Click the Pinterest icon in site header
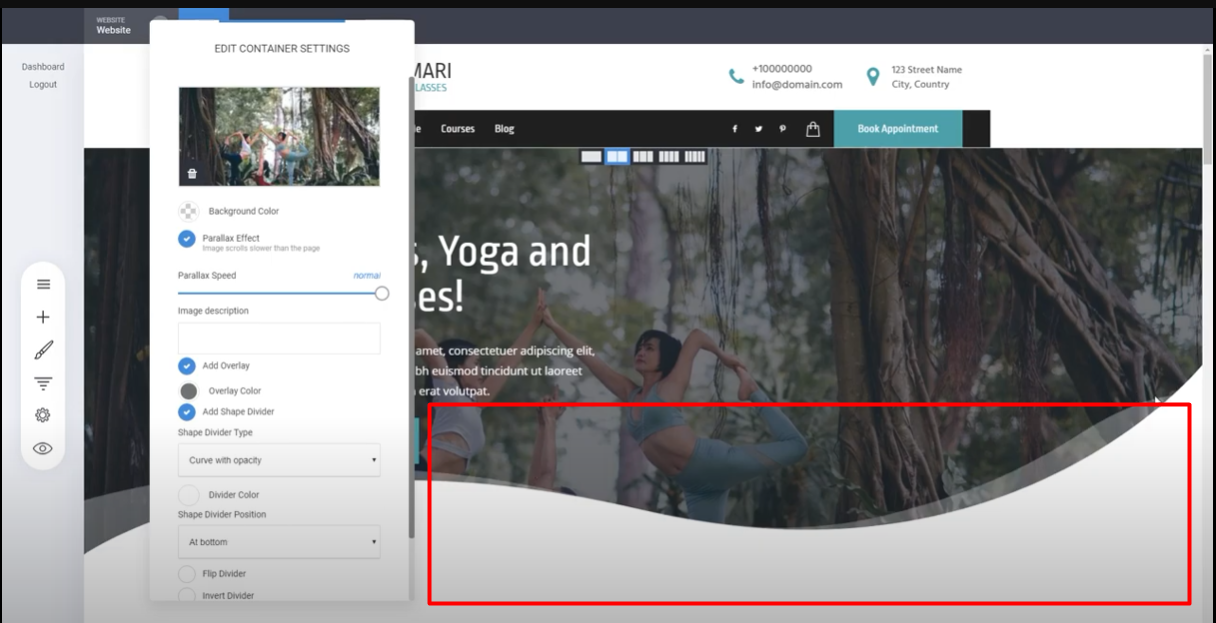1216x623 pixels. point(783,129)
